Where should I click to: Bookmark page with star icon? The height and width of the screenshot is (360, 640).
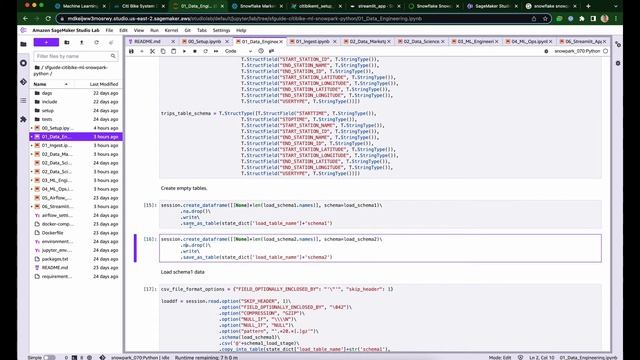click(545, 19)
